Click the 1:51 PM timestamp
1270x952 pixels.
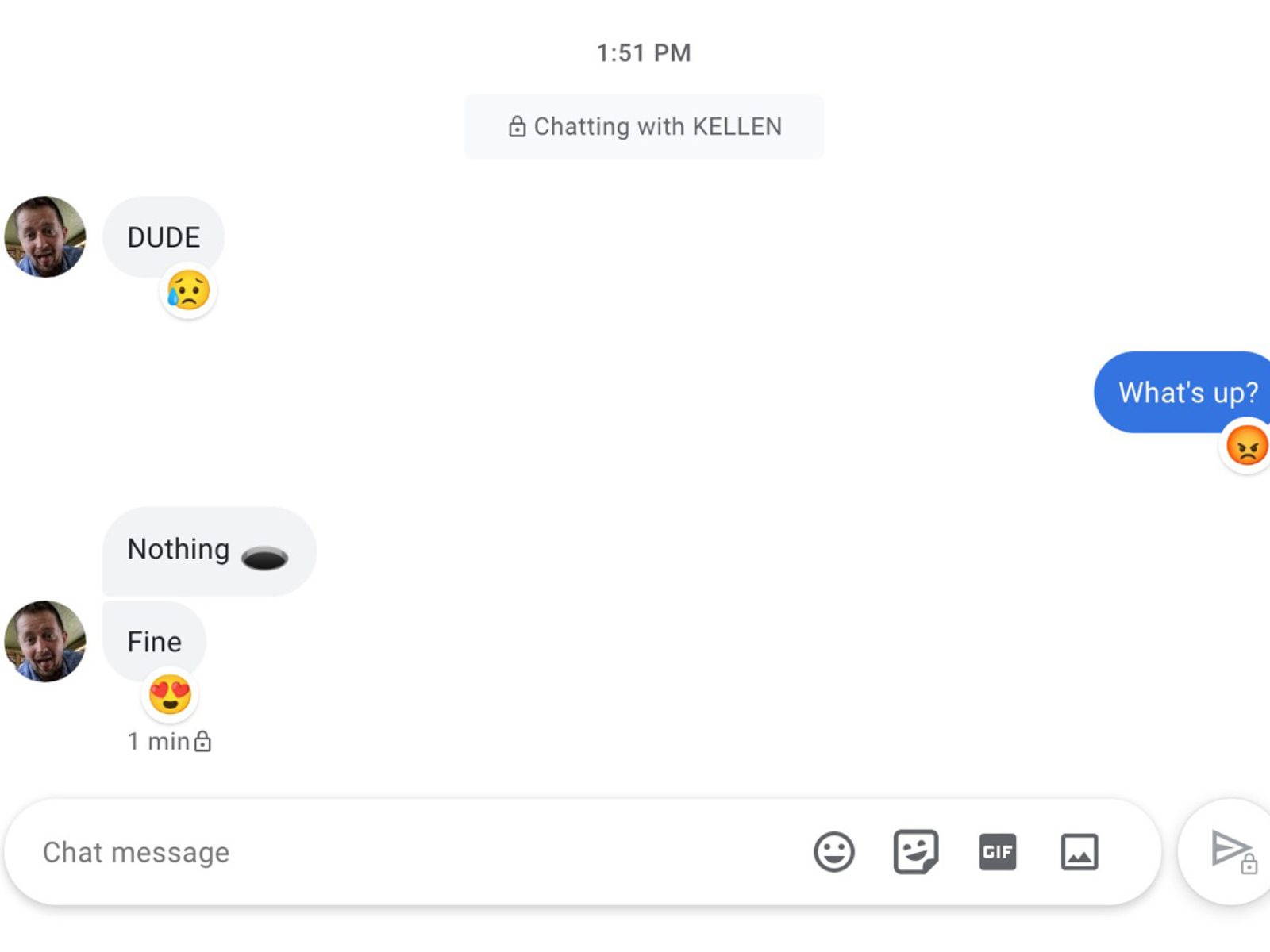pyautogui.click(x=644, y=53)
